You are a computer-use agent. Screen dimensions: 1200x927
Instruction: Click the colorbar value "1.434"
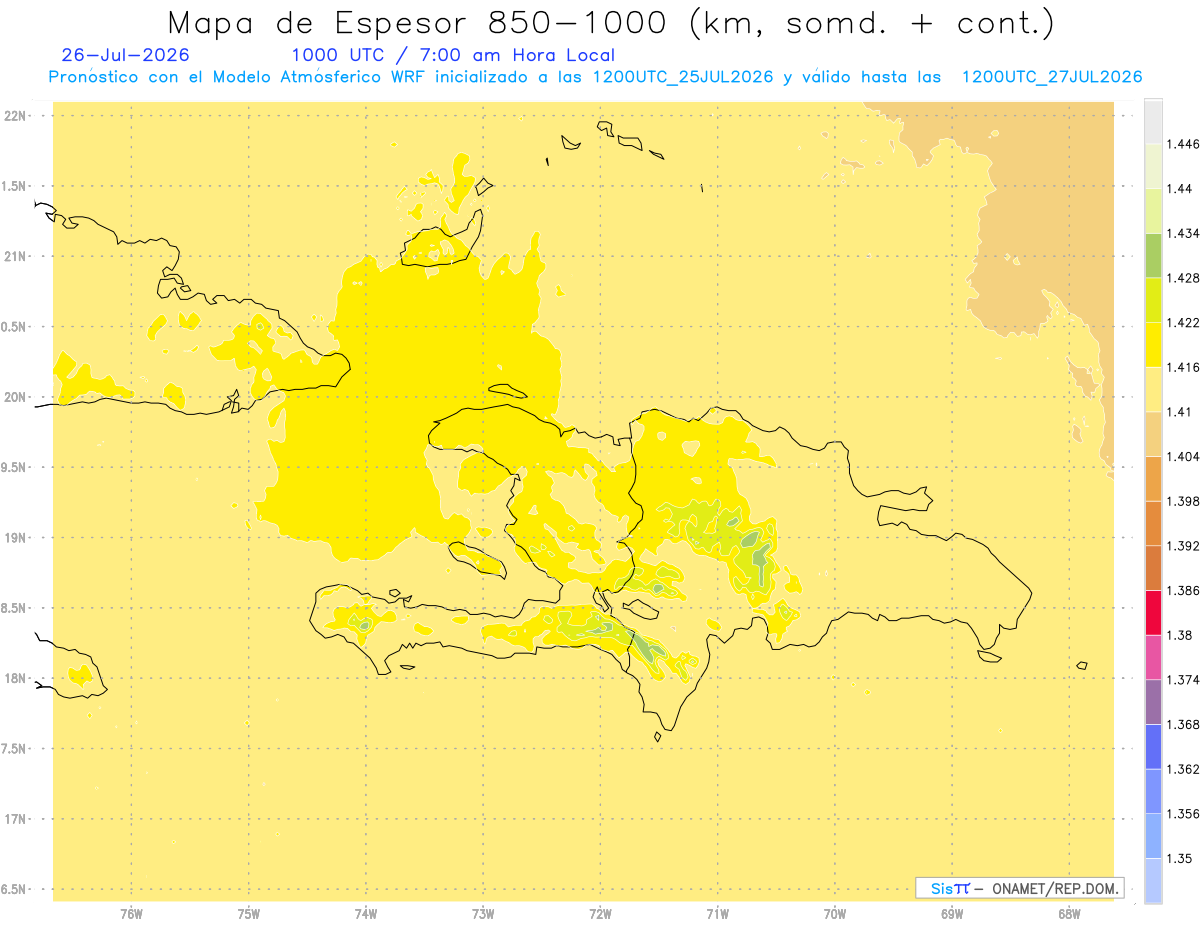coord(1184,234)
